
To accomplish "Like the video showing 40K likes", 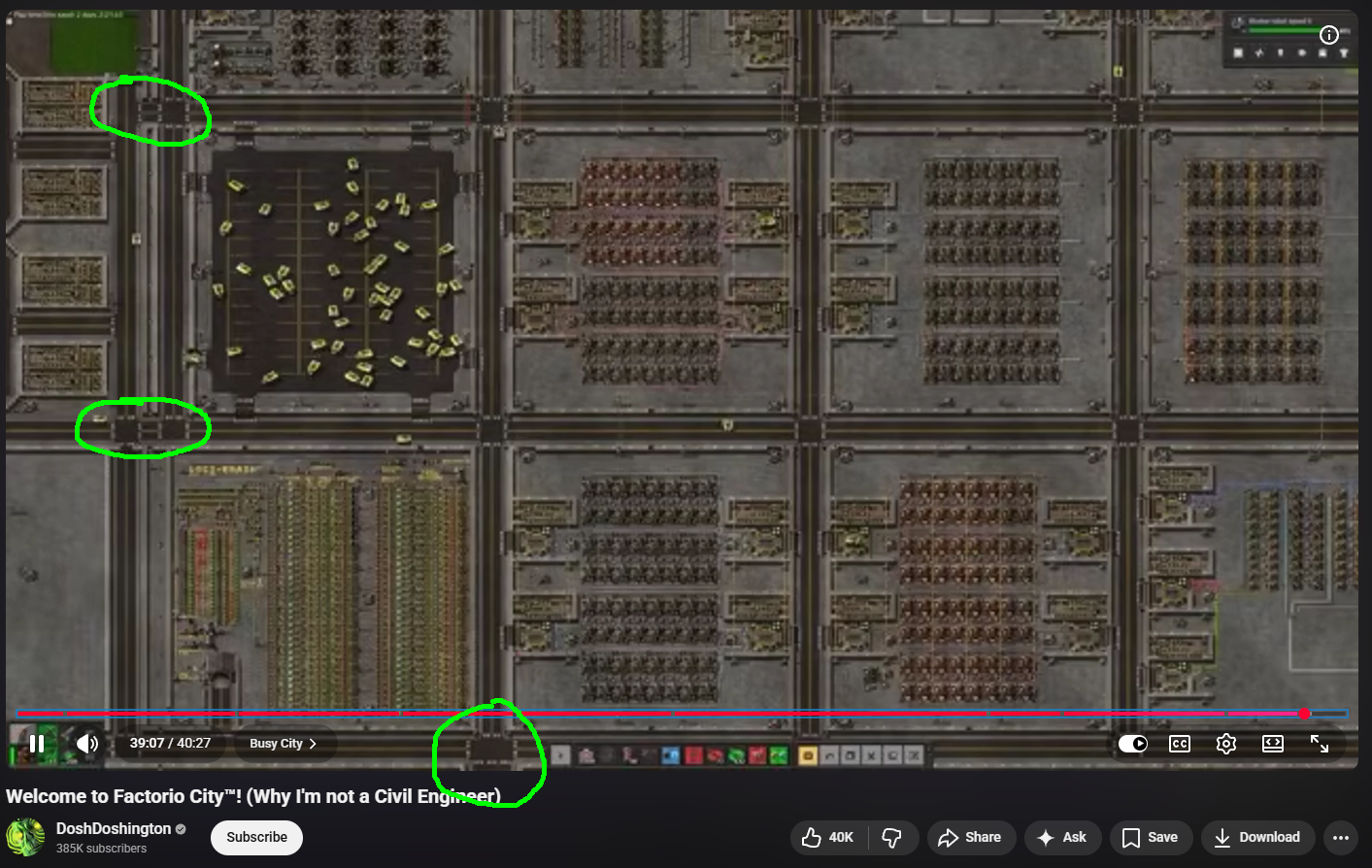I will pos(828,837).
